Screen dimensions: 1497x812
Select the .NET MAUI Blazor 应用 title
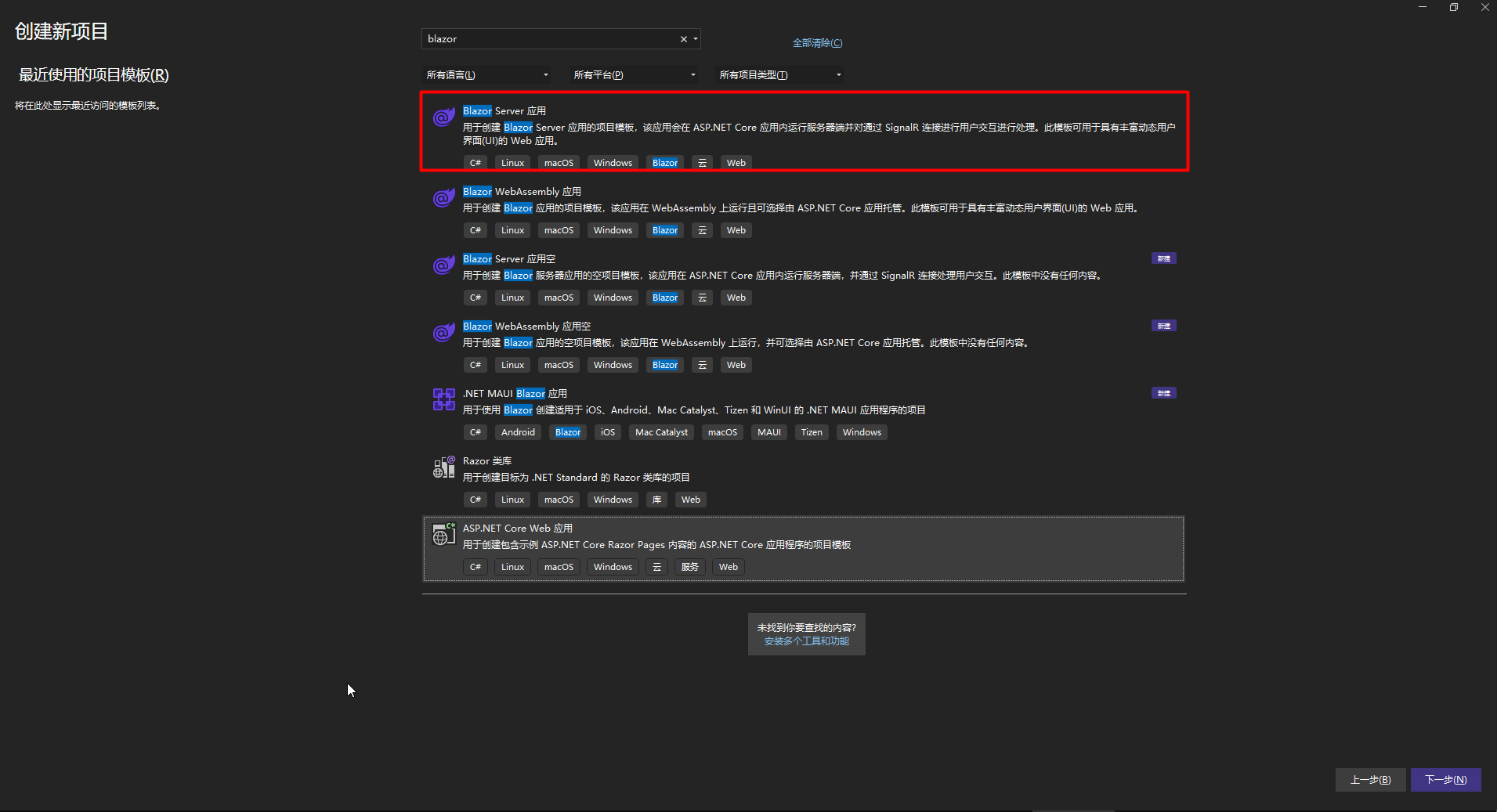click(x=515, y=394)
